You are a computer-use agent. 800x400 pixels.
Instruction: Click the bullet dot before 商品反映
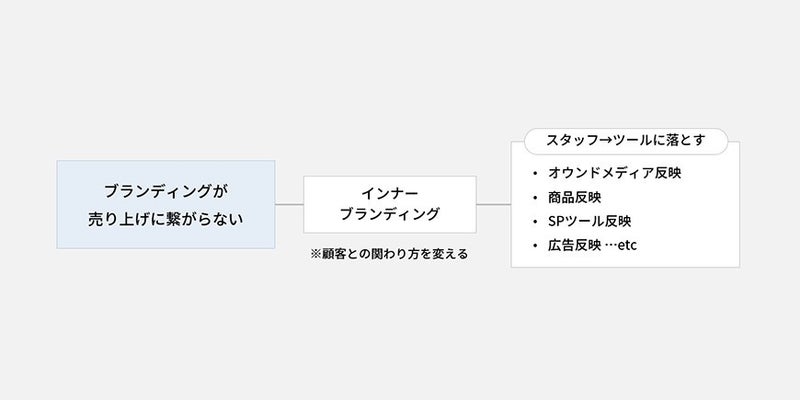click(535, 197)
